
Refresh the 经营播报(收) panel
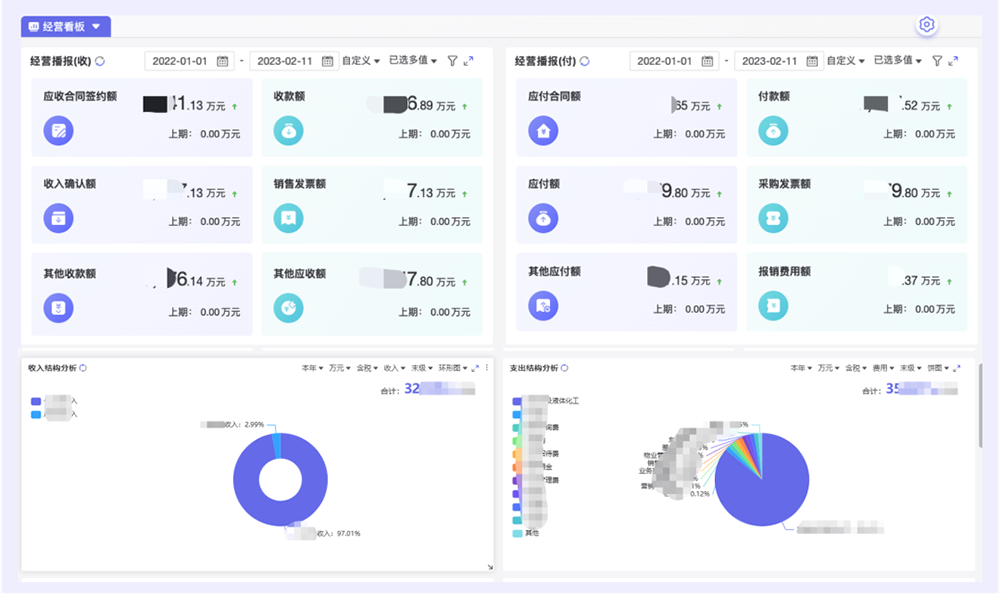click(x=100, y=61)
